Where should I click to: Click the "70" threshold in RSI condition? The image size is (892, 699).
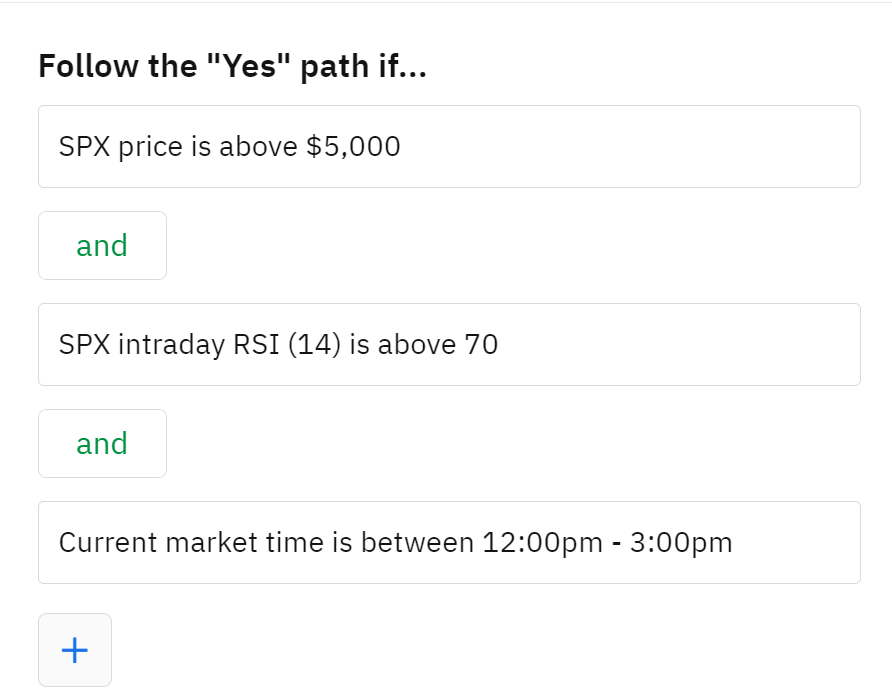tap(481, 345)
